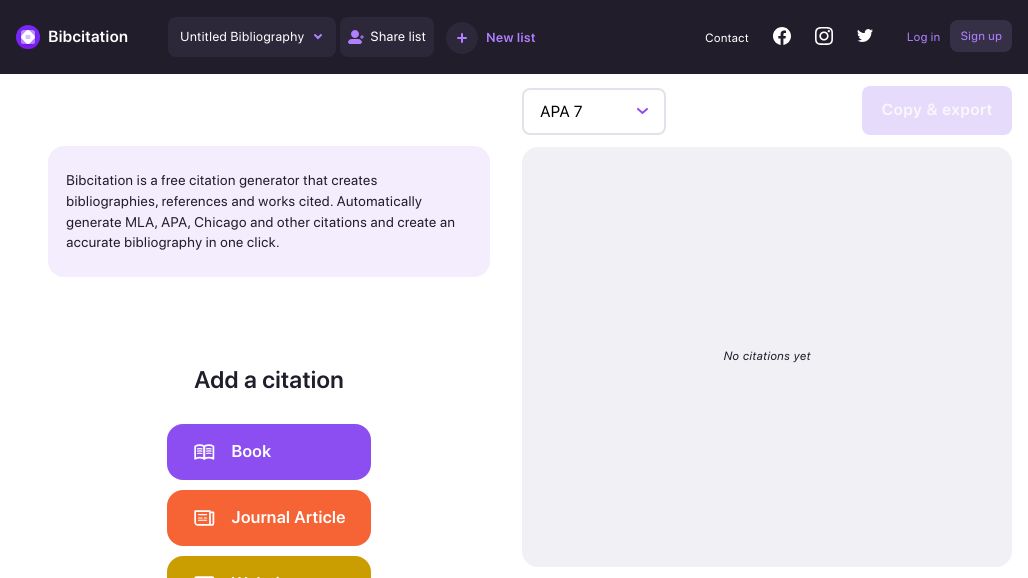Click the Copy & export button
The width and height of the screenshot is (1028, 578).
[936, 110]
